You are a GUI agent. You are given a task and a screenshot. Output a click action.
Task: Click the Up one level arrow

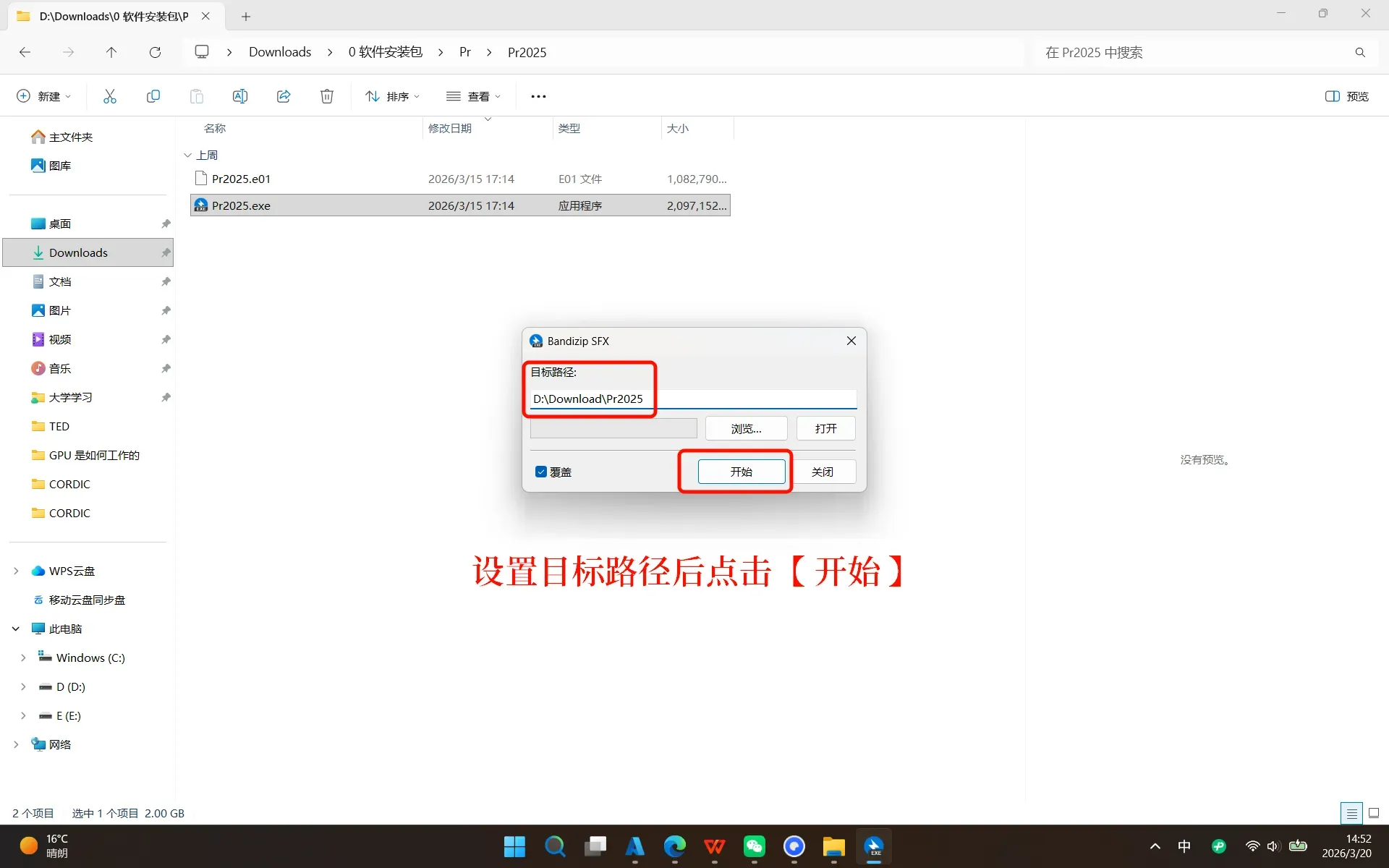111,52
